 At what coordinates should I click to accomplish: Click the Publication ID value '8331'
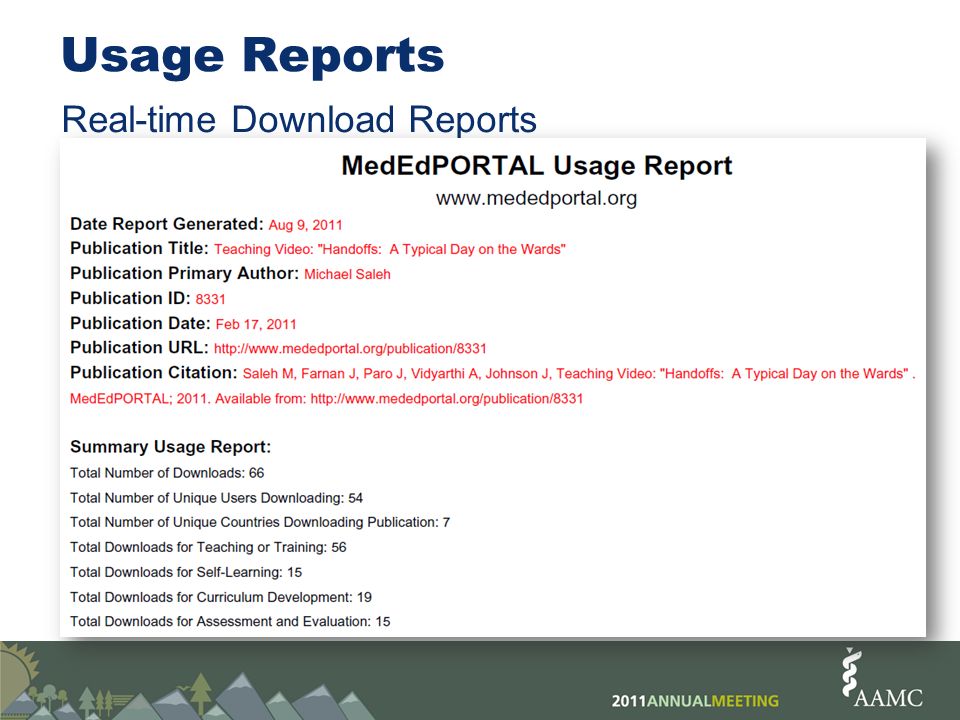point(211,299)
